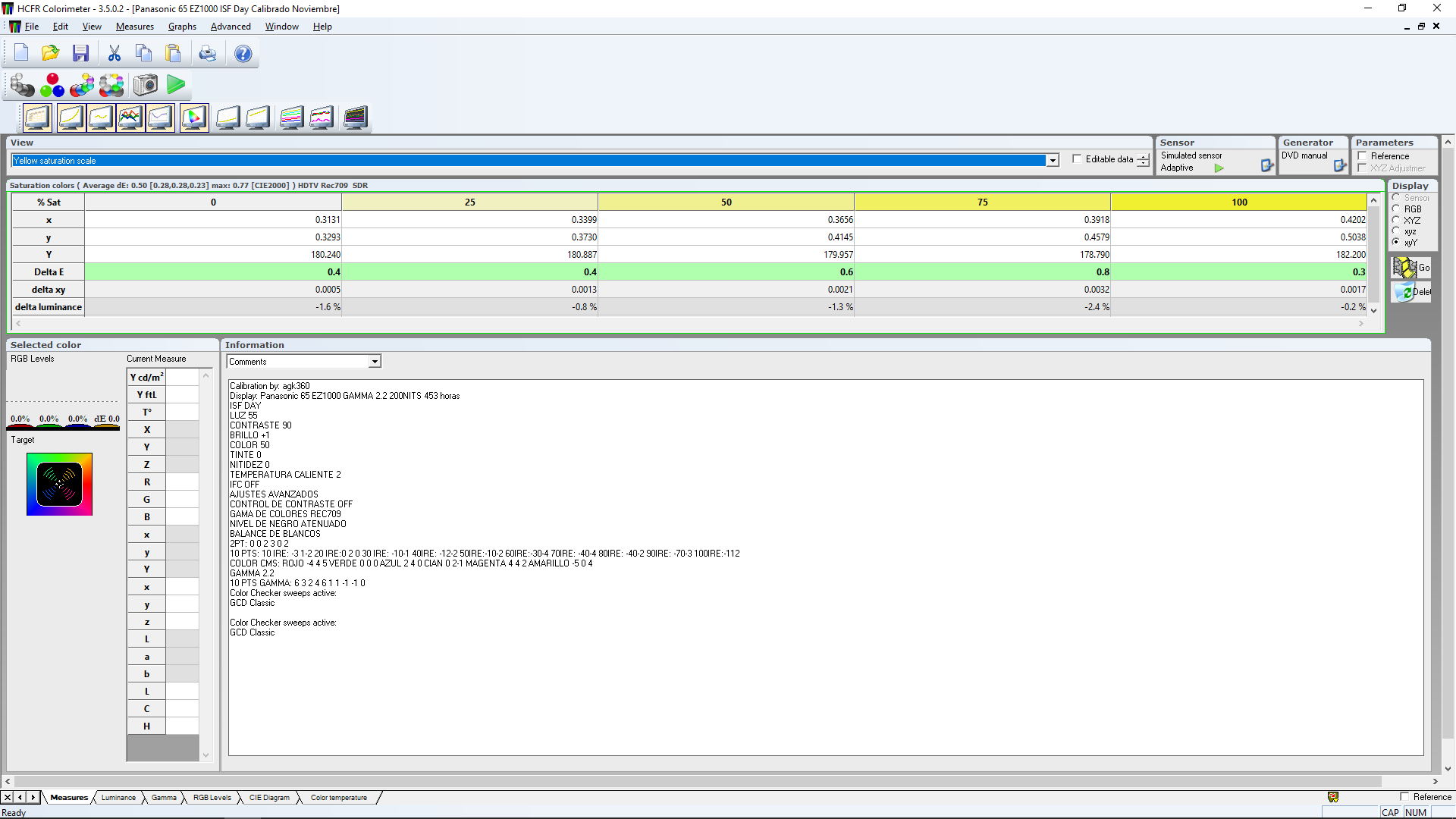Open the Measures menu
Viewport: 1456px width, 819px height.
point(134,27)
